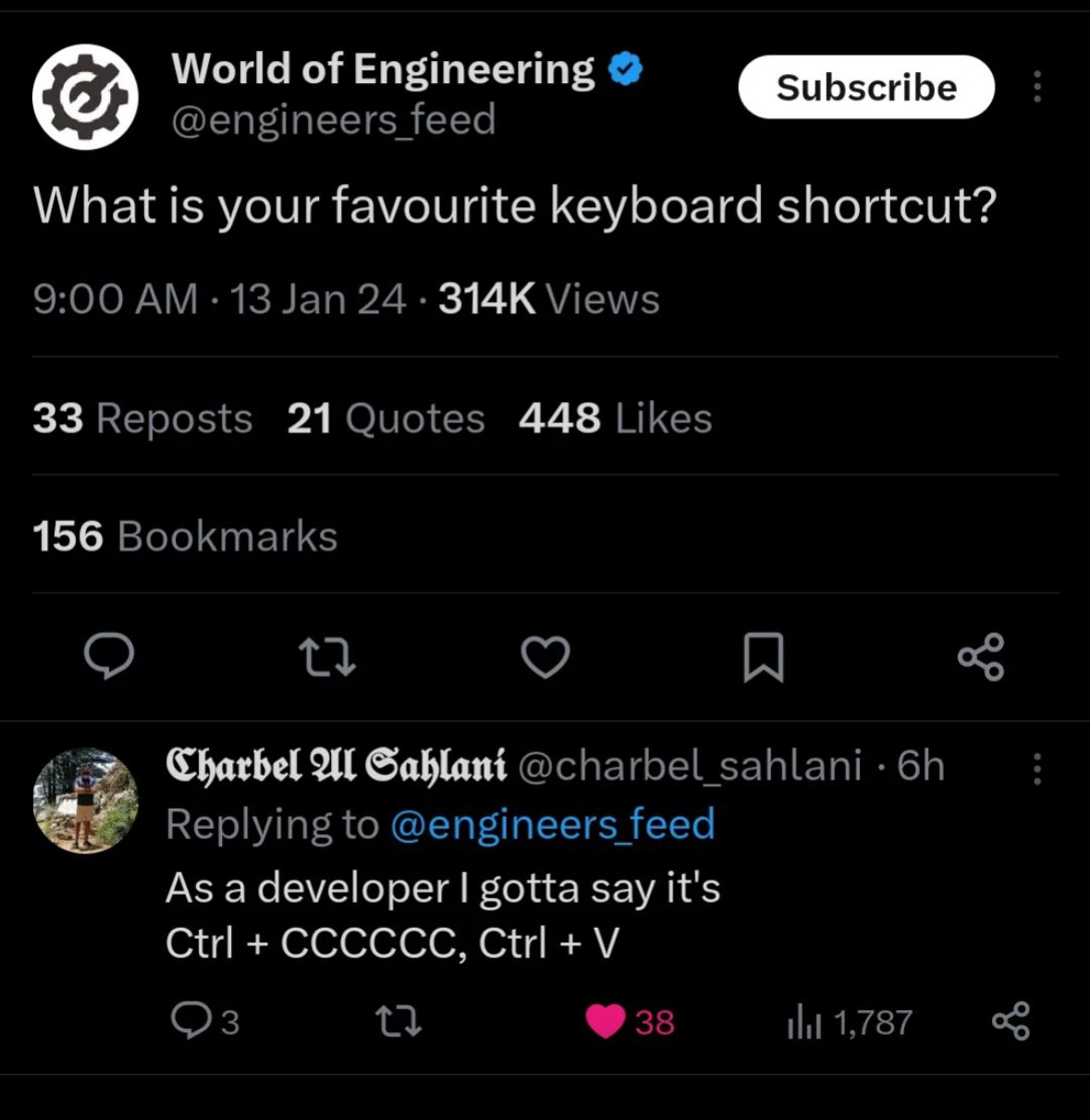View Charbel Al Sahlani's avatar
The height and width of the screenshot is (1120, 1090).
(85, 800)
